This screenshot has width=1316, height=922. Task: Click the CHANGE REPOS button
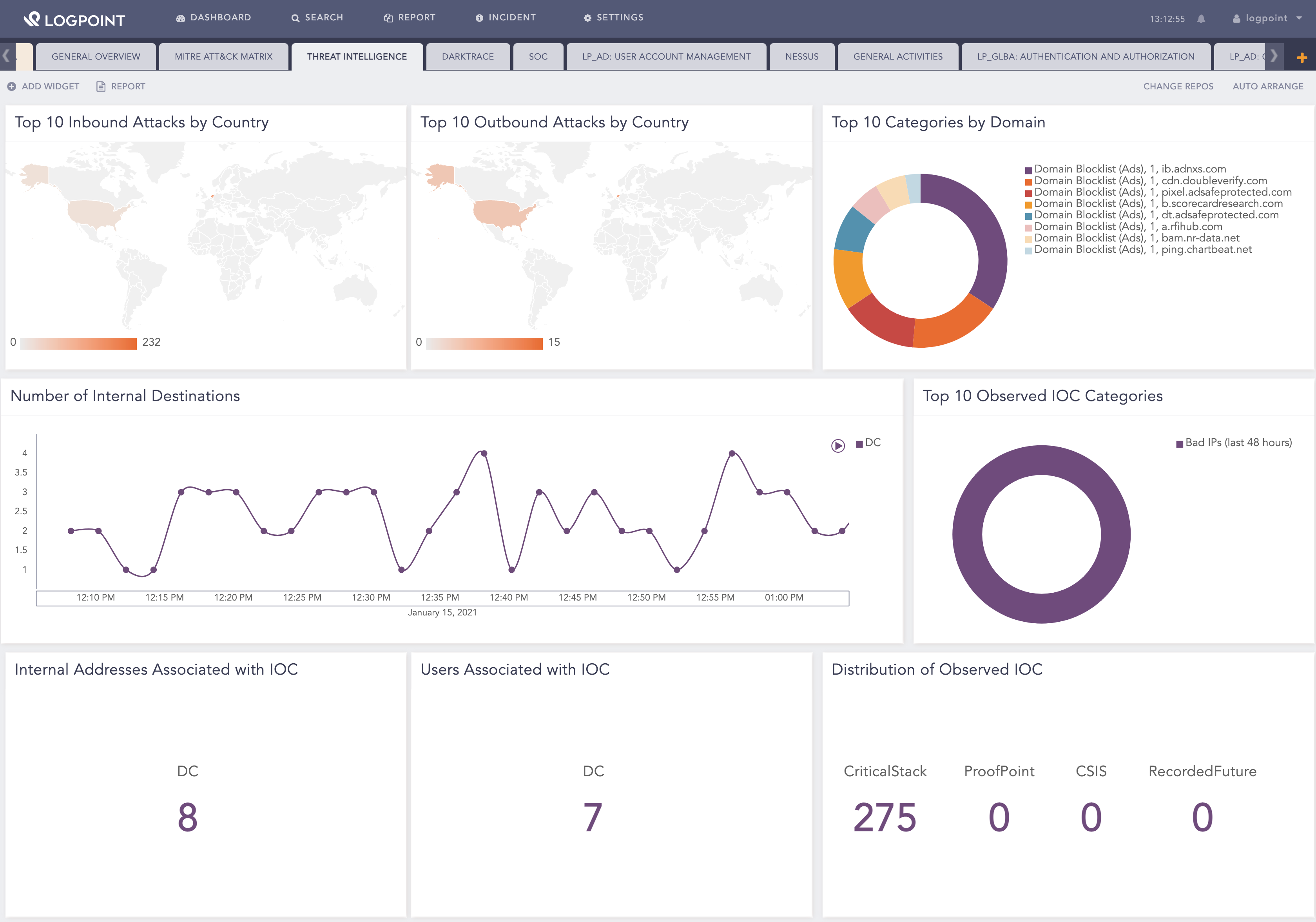click(1178, 87)
